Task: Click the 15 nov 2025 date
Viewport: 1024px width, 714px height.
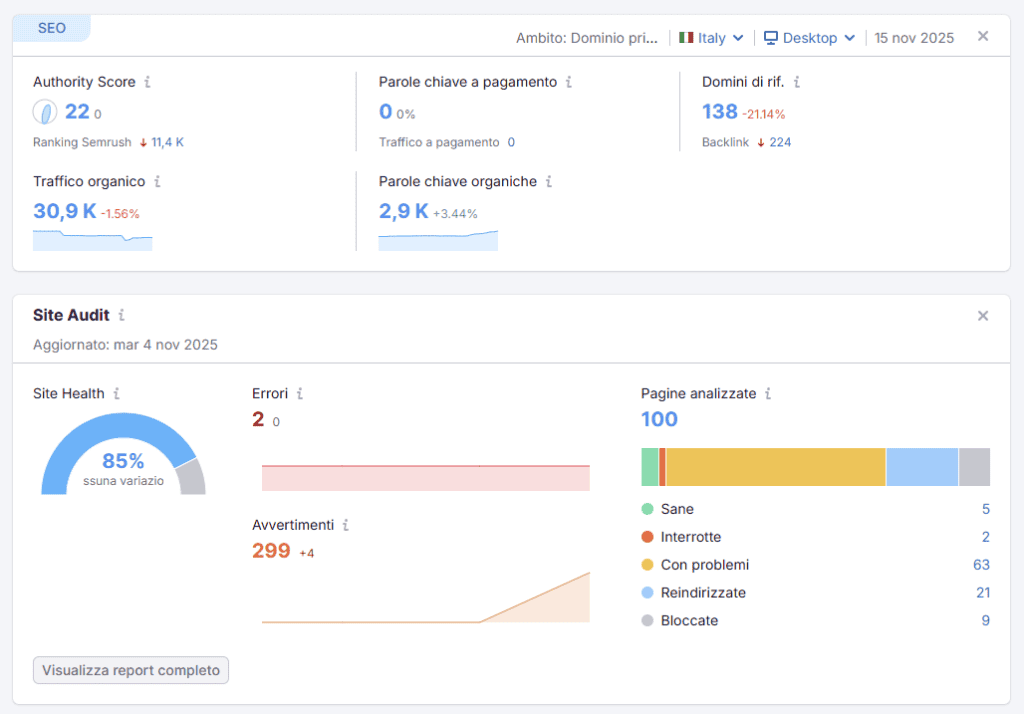Action: tap(914, 38)
